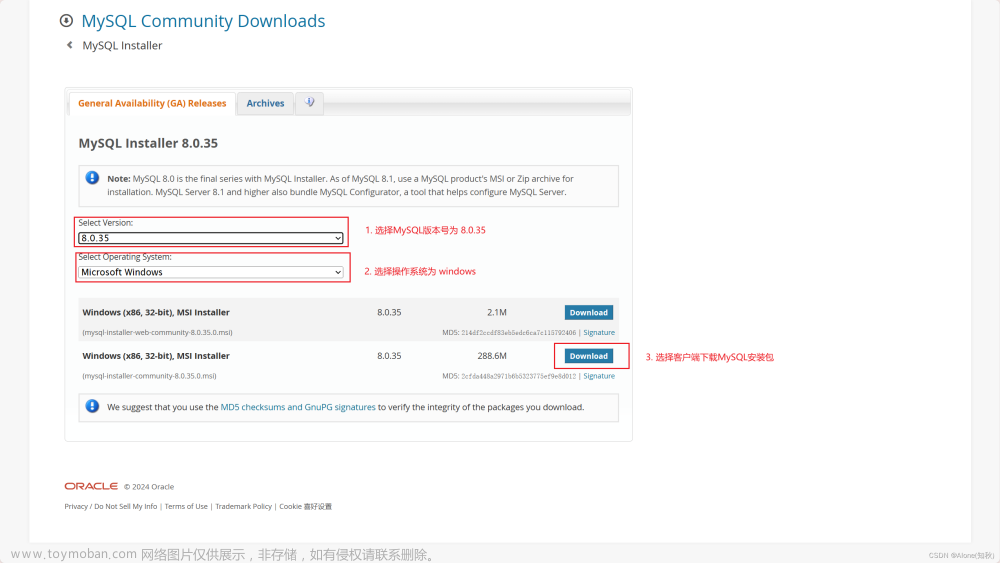Download the 288.6M MSI installer

pos(589,356)
